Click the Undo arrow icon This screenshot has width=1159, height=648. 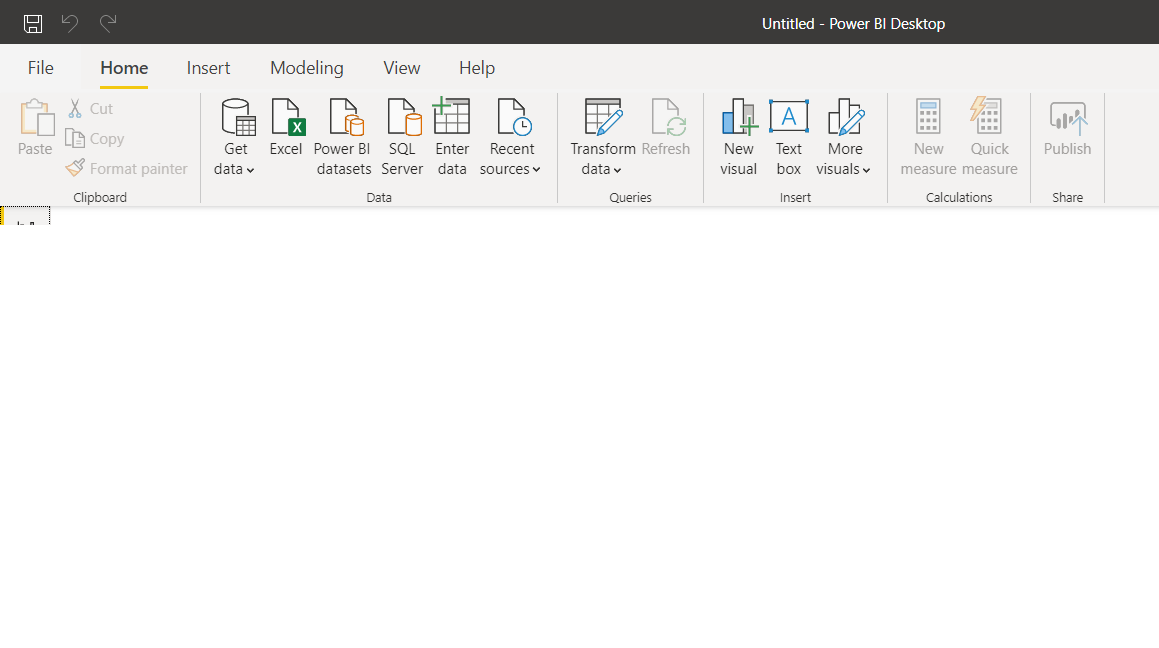(69, 24)
